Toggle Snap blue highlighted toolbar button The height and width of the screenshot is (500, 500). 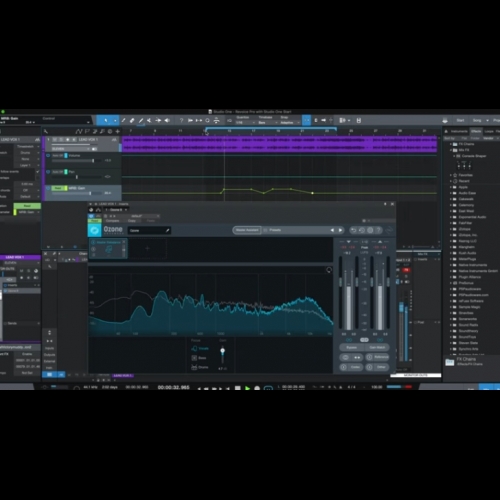(306, 120)
